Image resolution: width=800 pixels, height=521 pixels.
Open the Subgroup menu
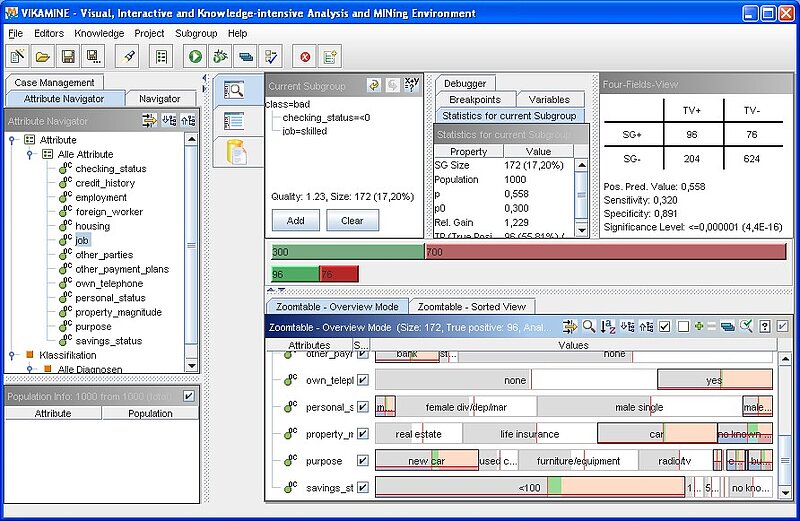click(195, 33)
